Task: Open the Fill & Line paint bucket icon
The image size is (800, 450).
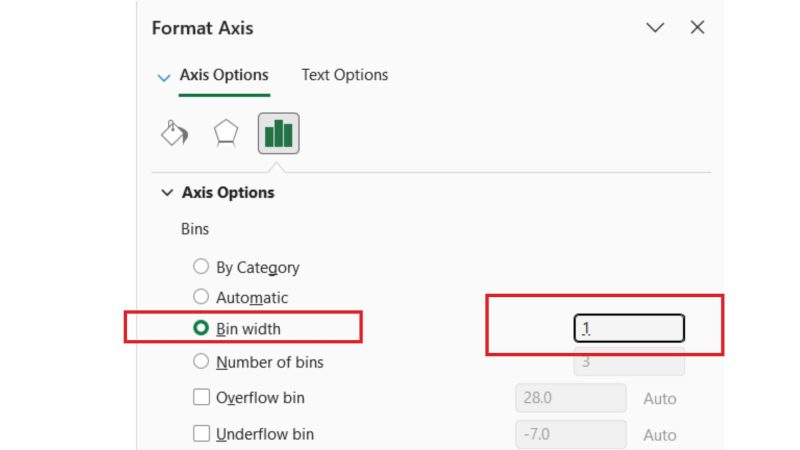Action: (x=174, y=133)
